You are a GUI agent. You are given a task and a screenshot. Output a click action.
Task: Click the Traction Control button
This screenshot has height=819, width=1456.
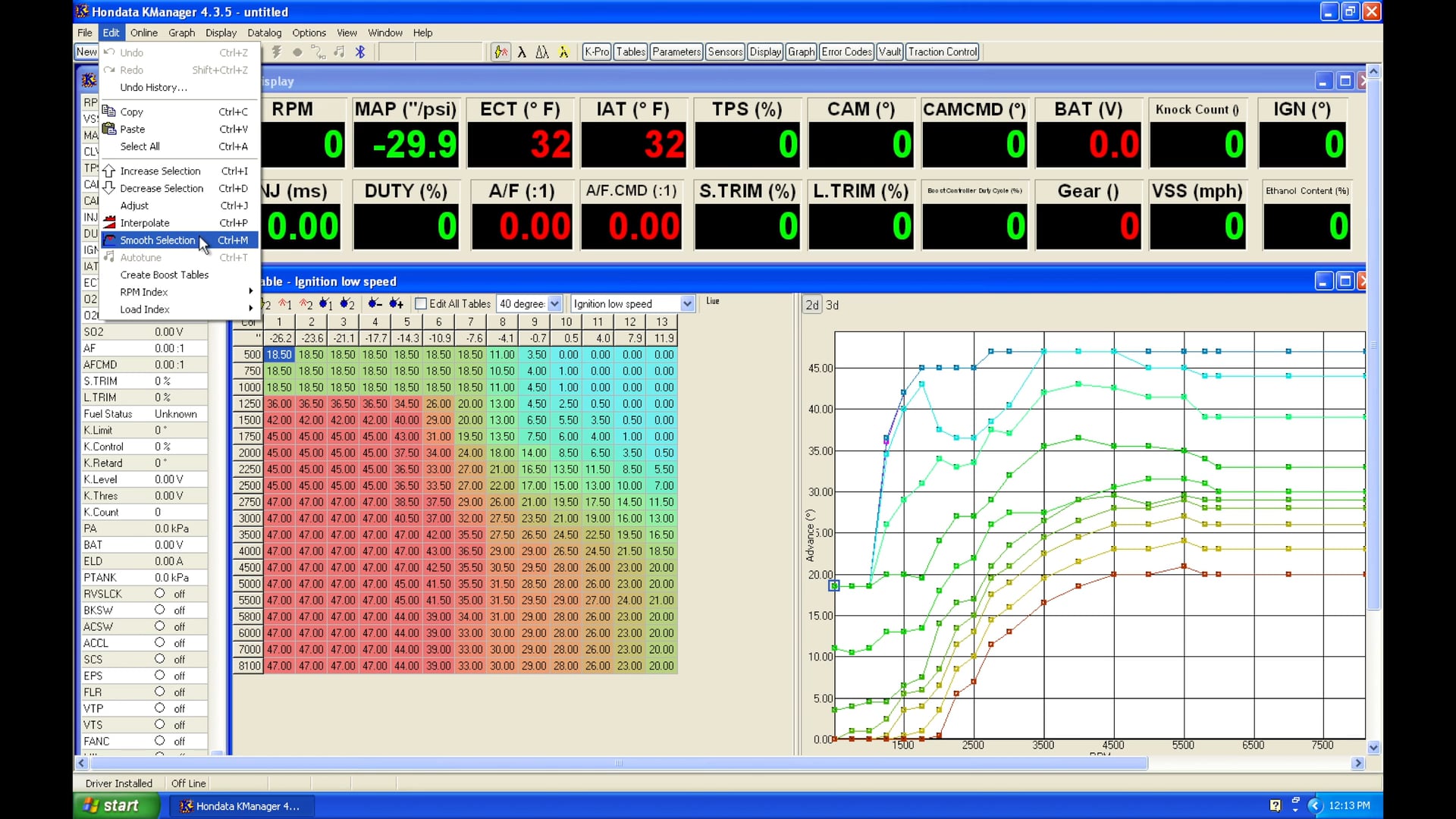(x=942, y=52)
